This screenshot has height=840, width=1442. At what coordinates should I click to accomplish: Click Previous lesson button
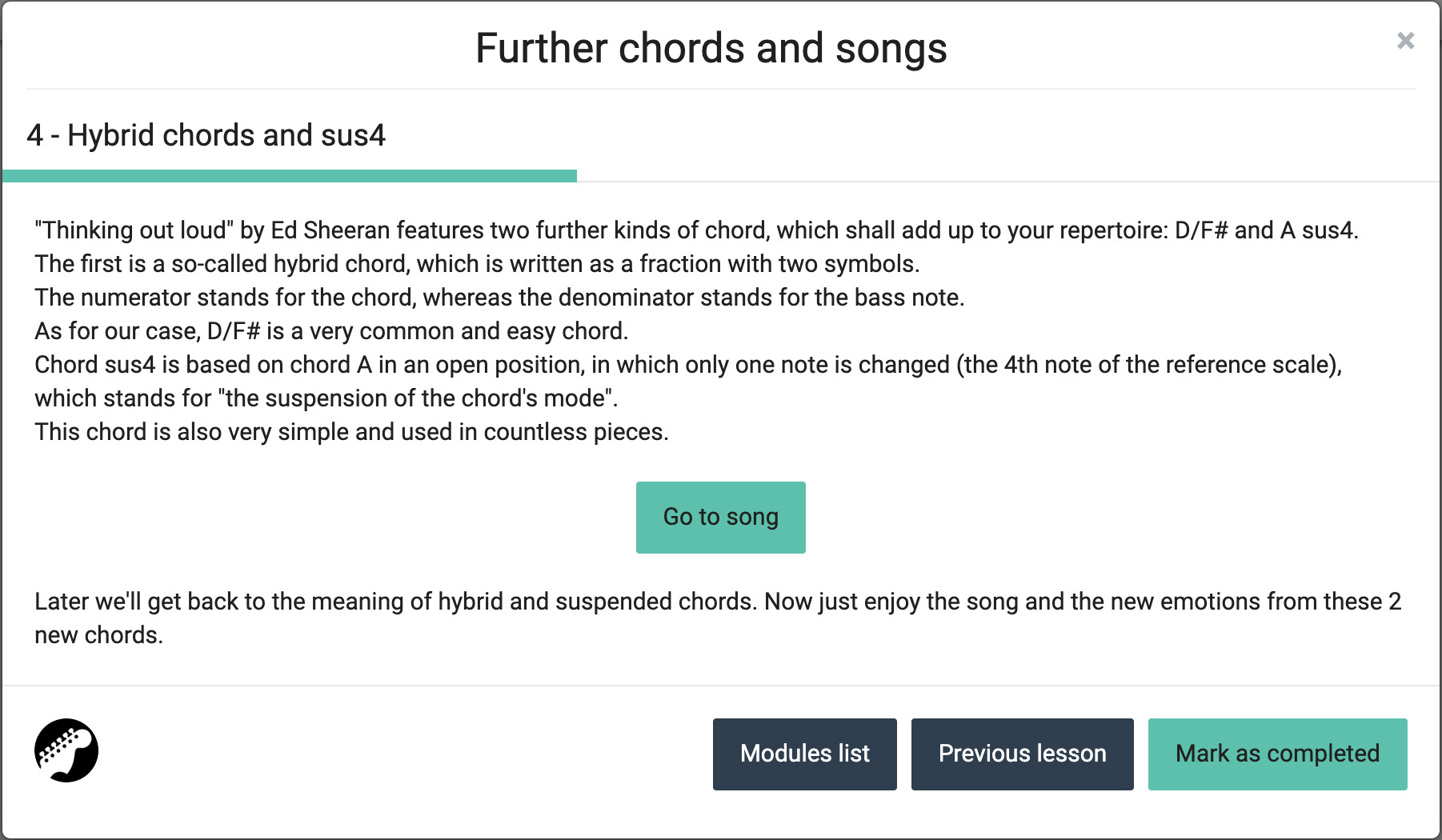[x=1022, y=754]
